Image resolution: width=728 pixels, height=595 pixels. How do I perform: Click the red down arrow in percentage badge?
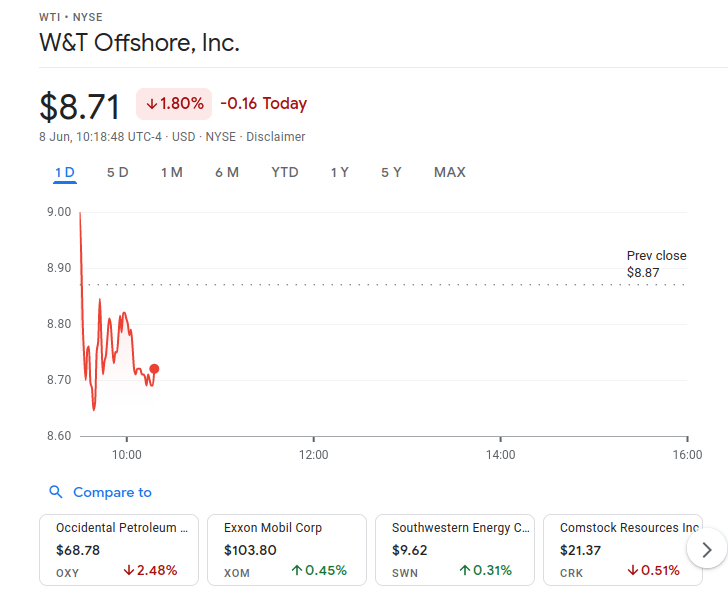coord(151,104)
